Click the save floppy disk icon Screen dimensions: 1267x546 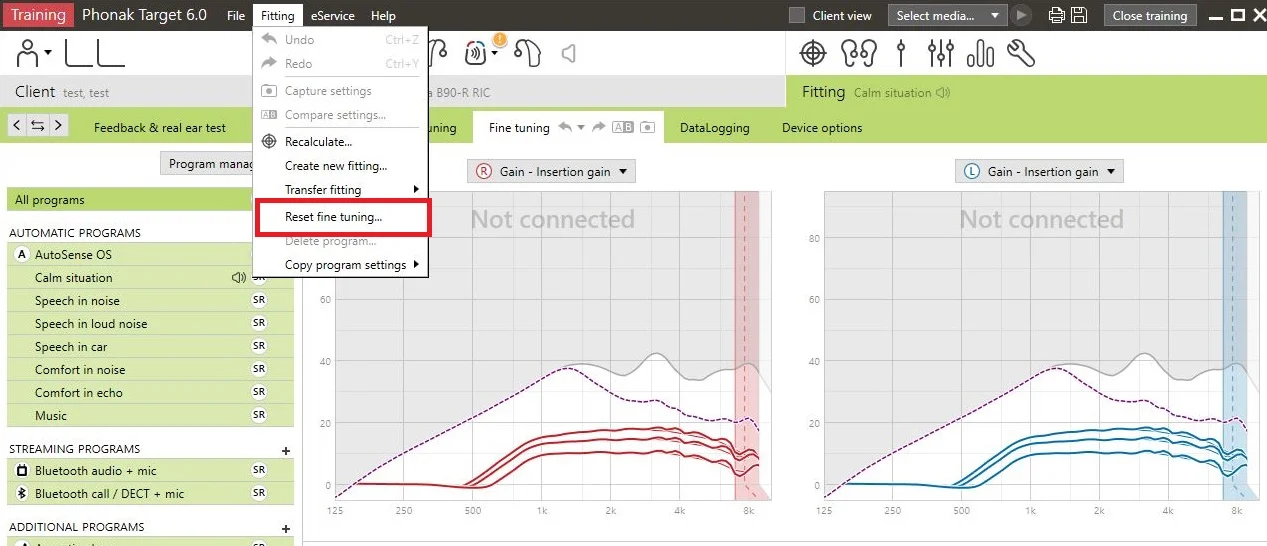point(1078,15)
